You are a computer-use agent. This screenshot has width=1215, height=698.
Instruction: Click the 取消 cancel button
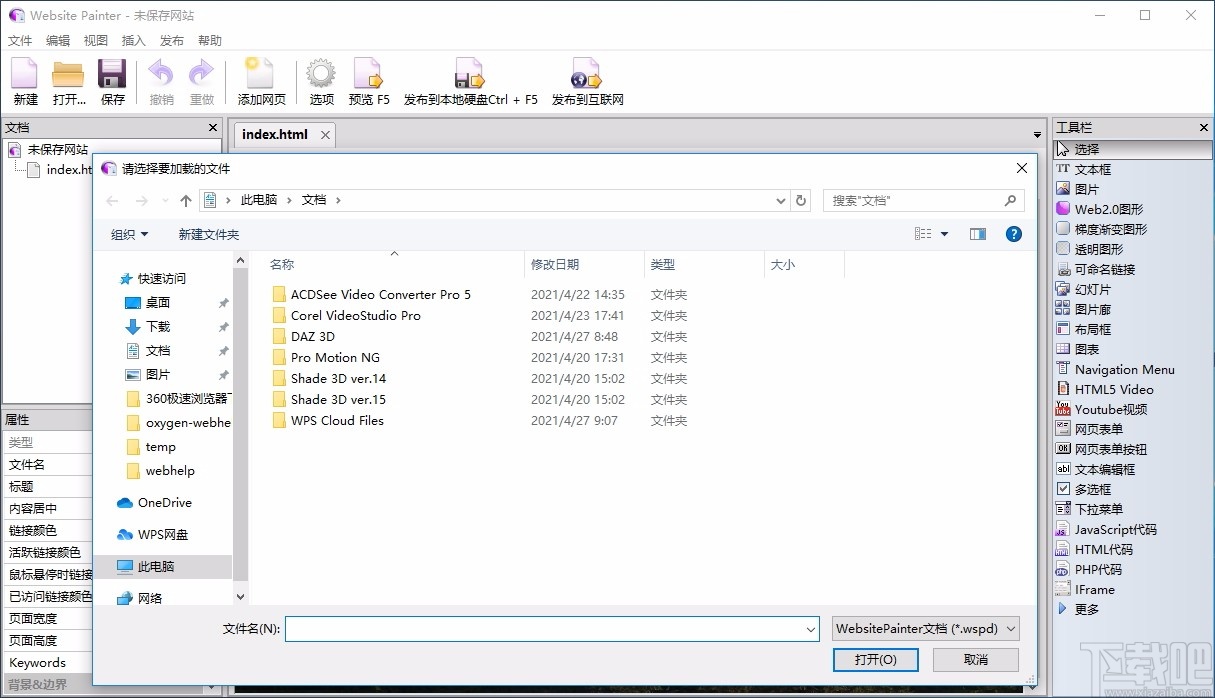coord(976,659)
